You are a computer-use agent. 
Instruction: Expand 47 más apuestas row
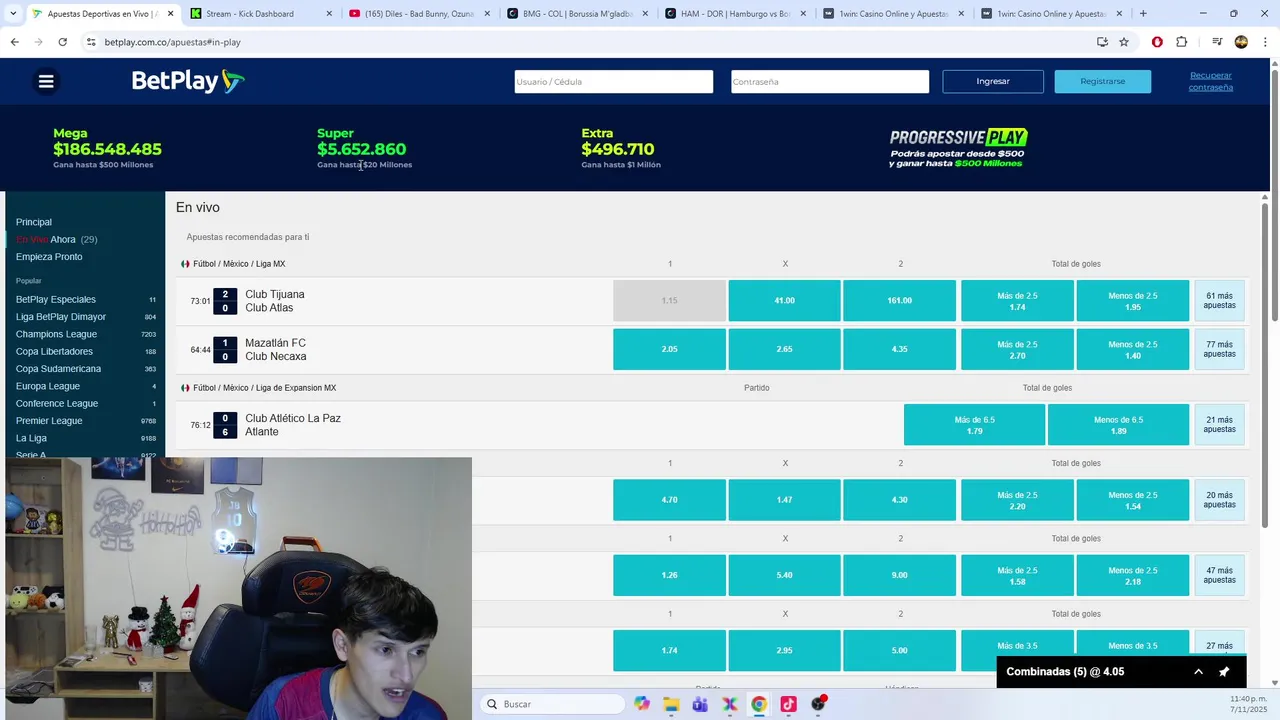(1219, 575)
